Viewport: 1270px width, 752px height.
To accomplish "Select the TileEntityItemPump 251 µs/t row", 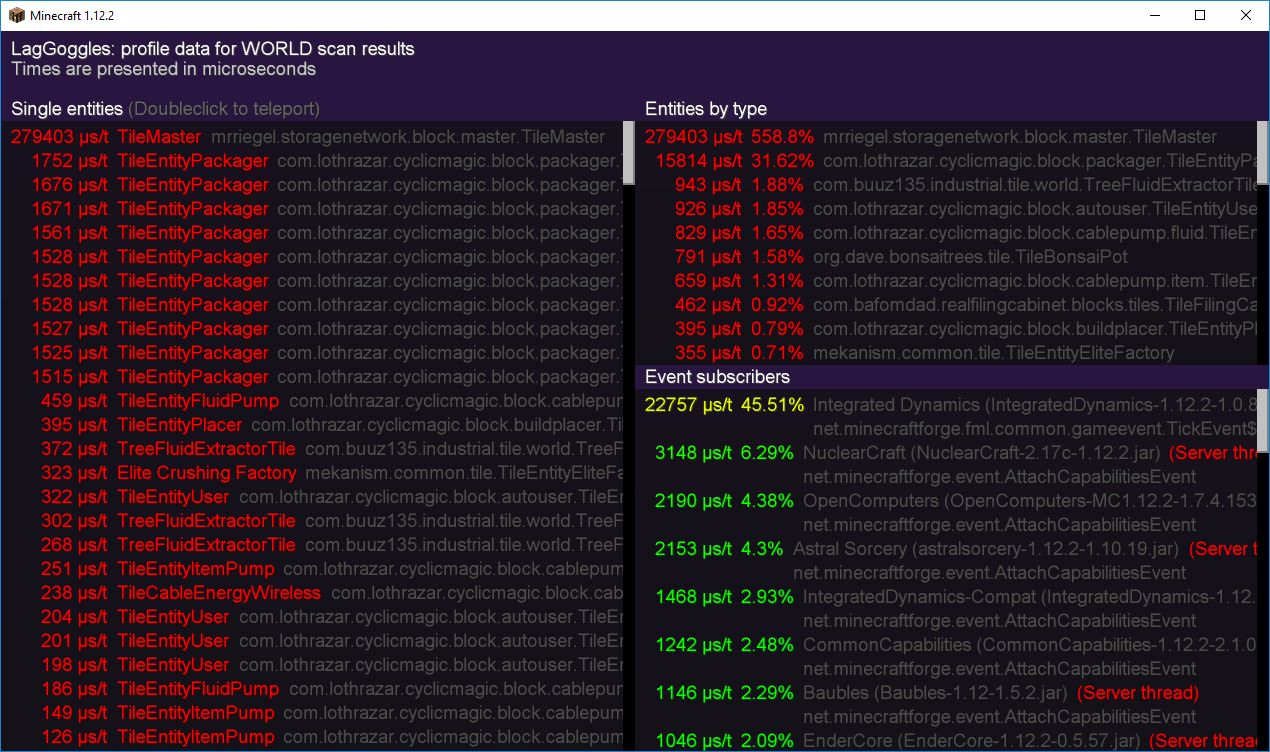I will point(312,569).
